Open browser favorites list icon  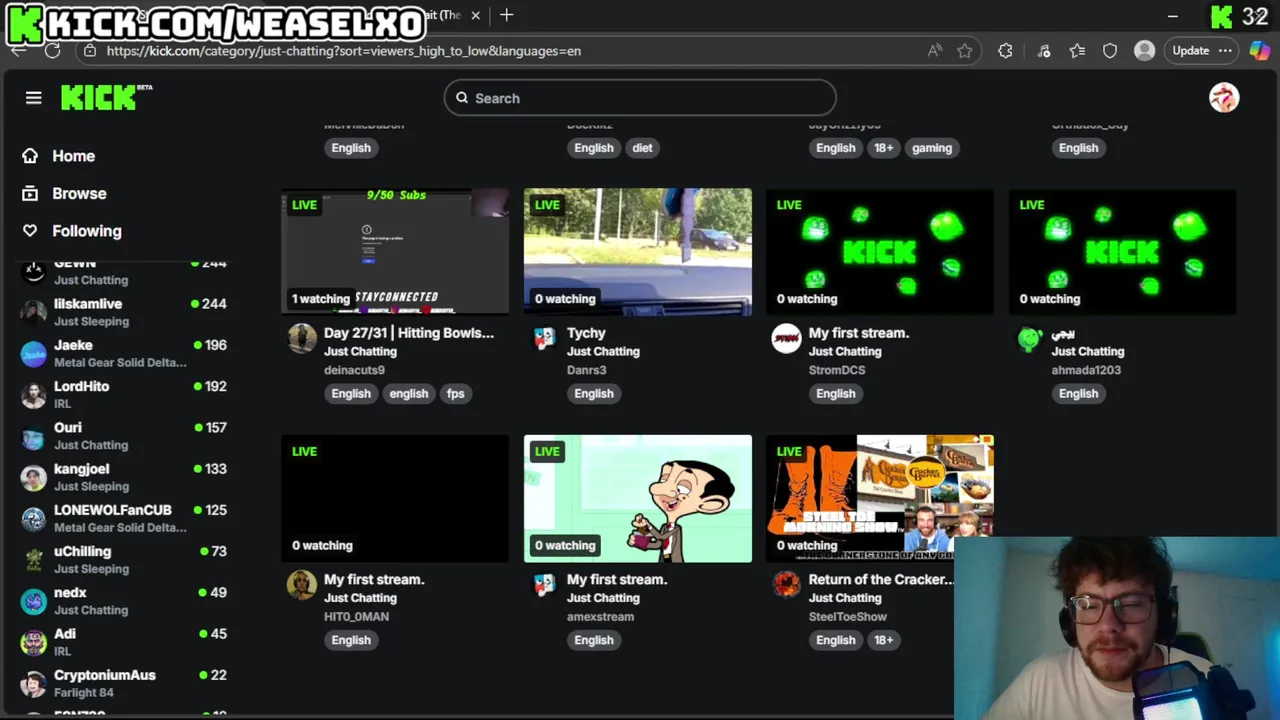[x=1077, y=51]
